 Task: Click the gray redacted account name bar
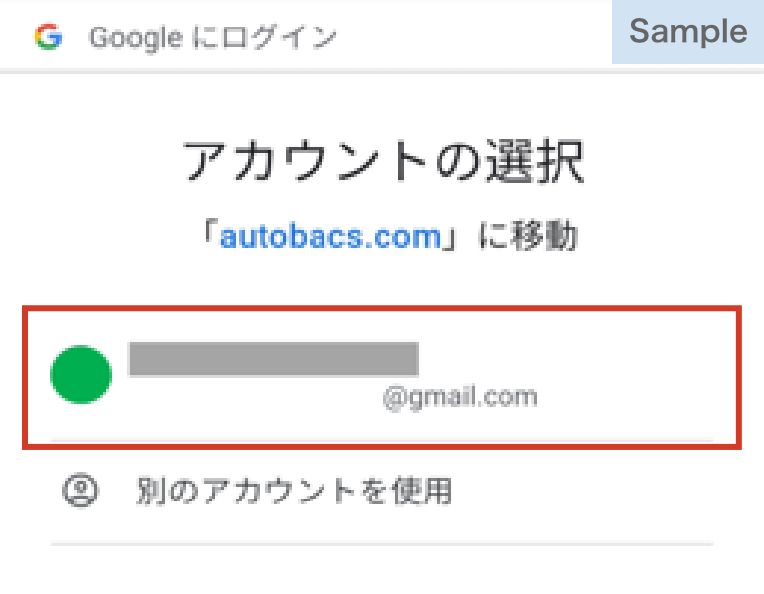pos(273,359)
